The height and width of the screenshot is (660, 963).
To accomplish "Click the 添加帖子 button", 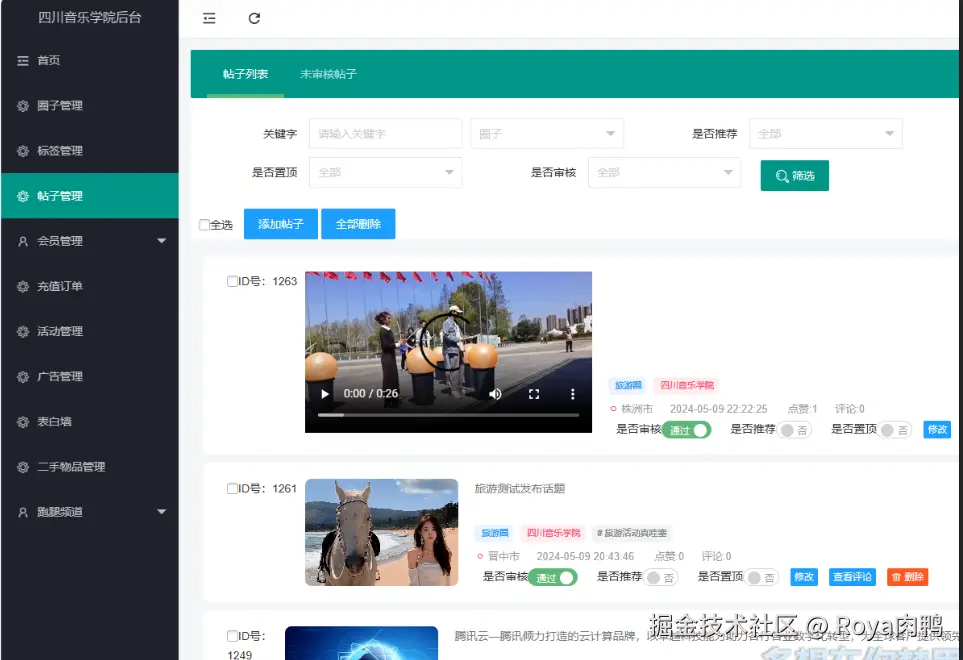I will (x=280, y=224).
